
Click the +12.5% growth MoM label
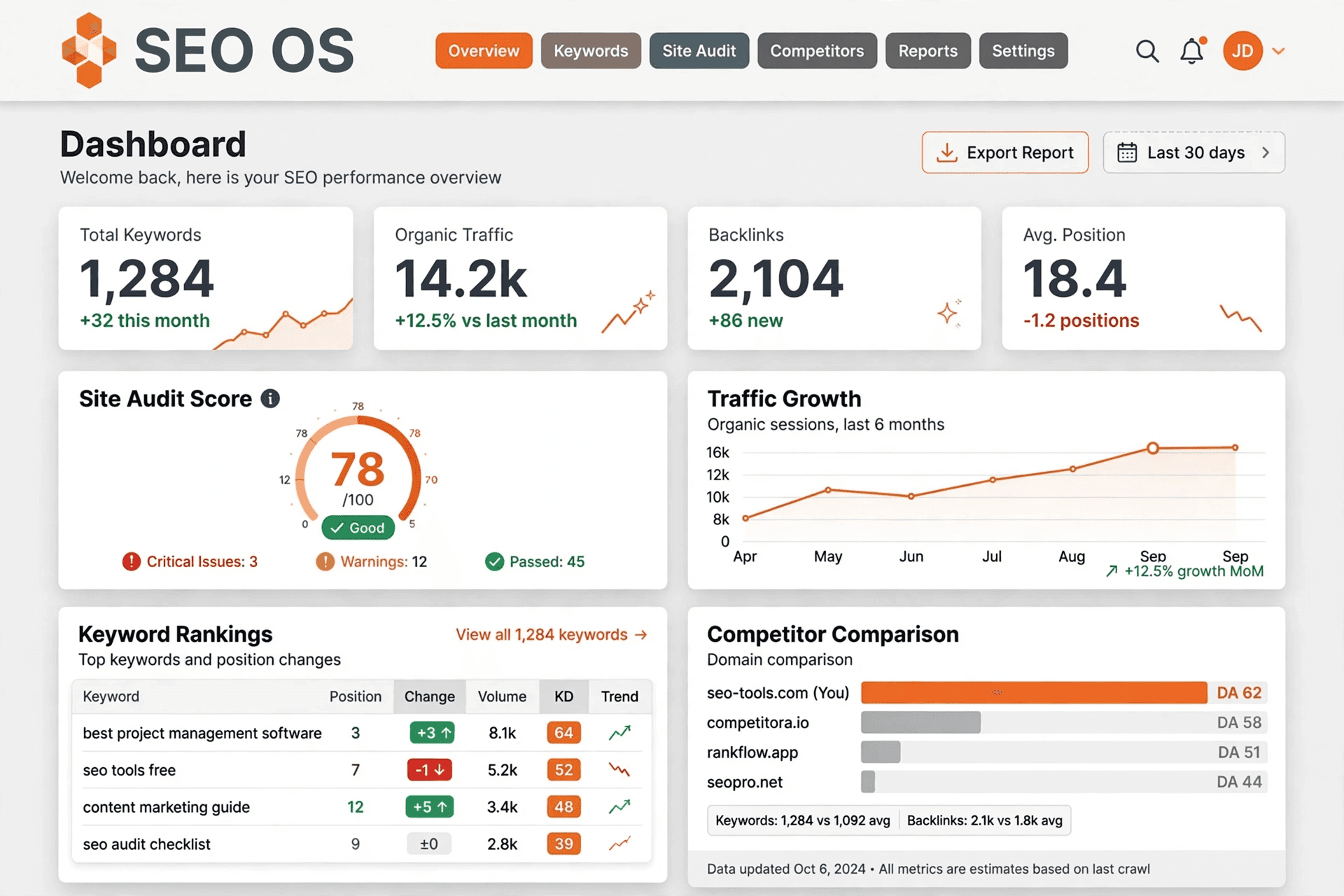tap(1184, 571)
